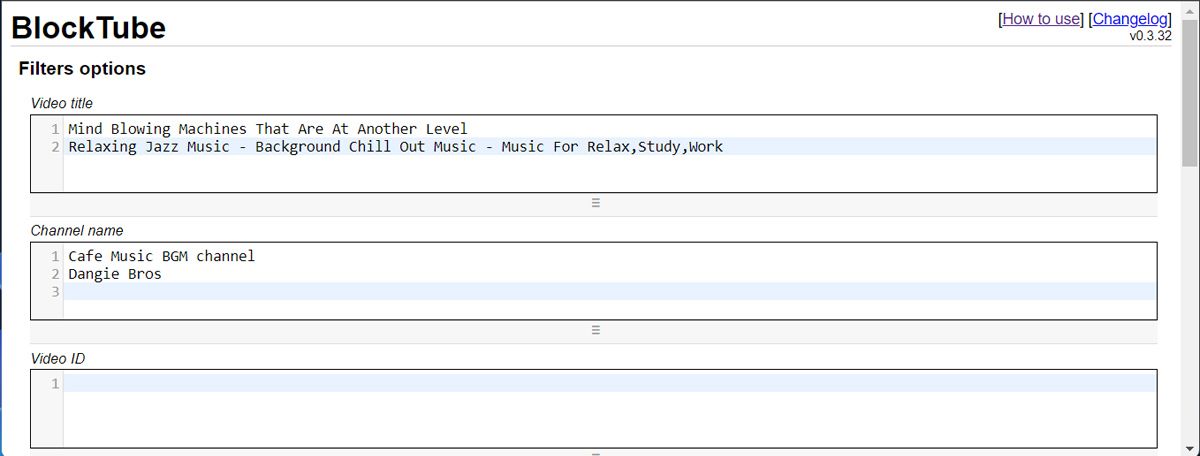This screenshot has height=456, width=1200.
Task: Click line number 3 in Channel name gutter
Action: (x=55, y=292)
